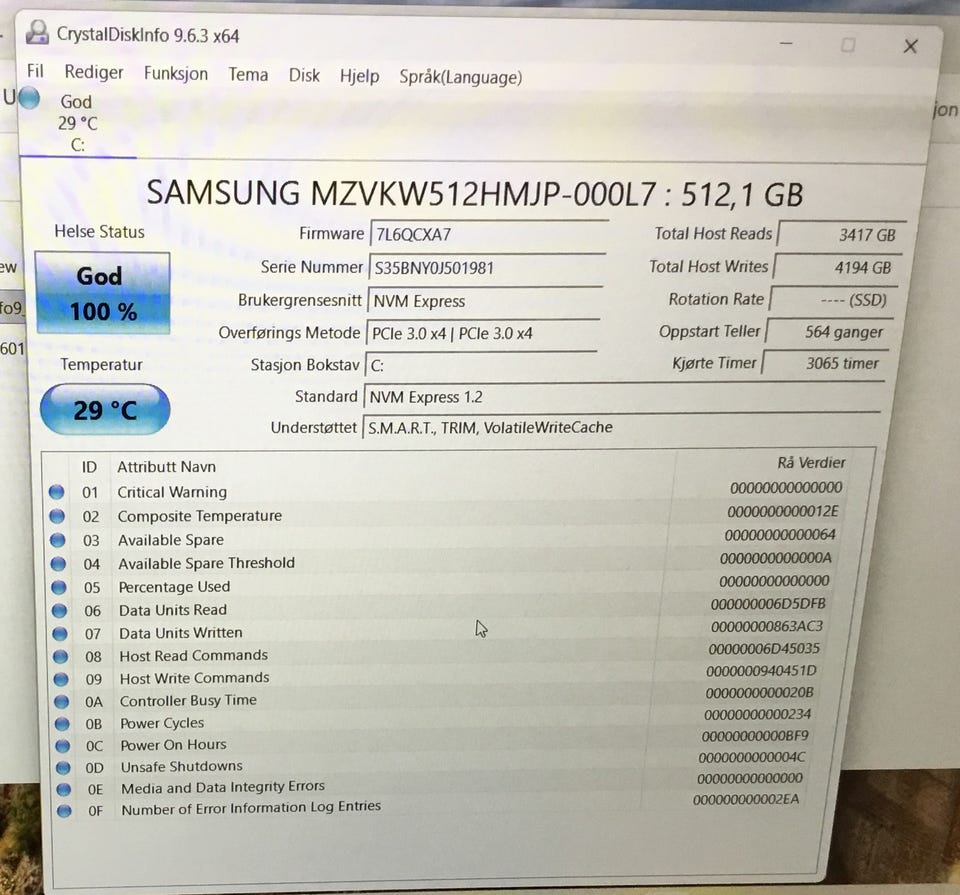
Task: Click the blue drive status orb near C: drive
Action: click(29, 98)
